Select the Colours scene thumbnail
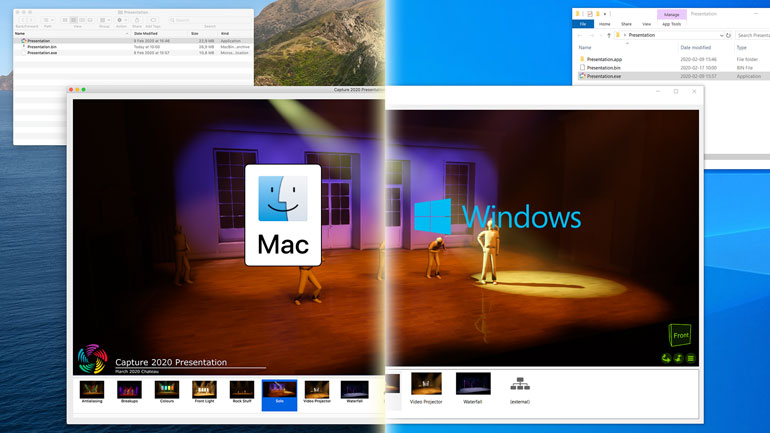Viewport: 770px width, 433px height. click(167, 392)
